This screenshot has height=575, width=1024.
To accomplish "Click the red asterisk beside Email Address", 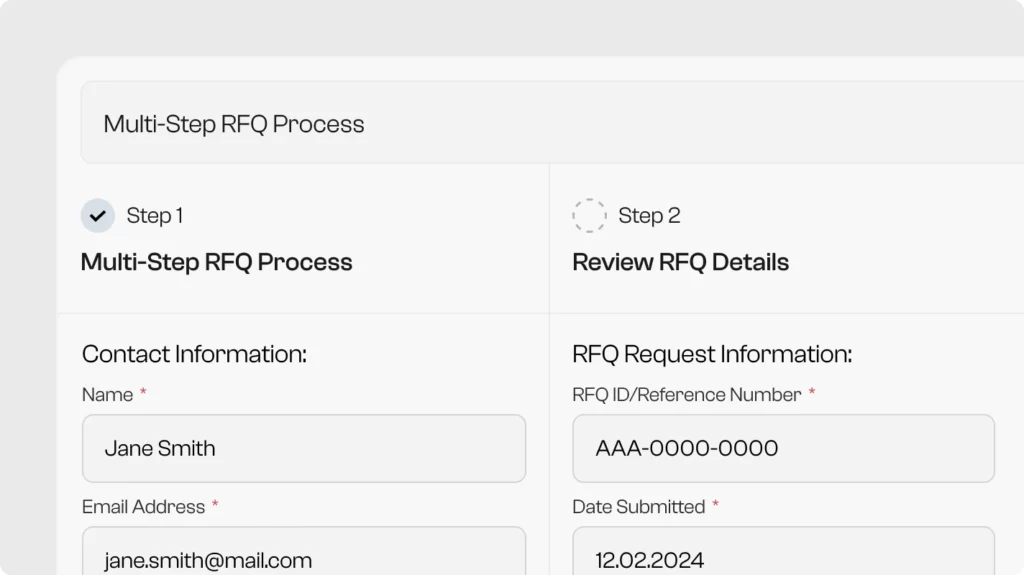I will [x=215, y=505].
